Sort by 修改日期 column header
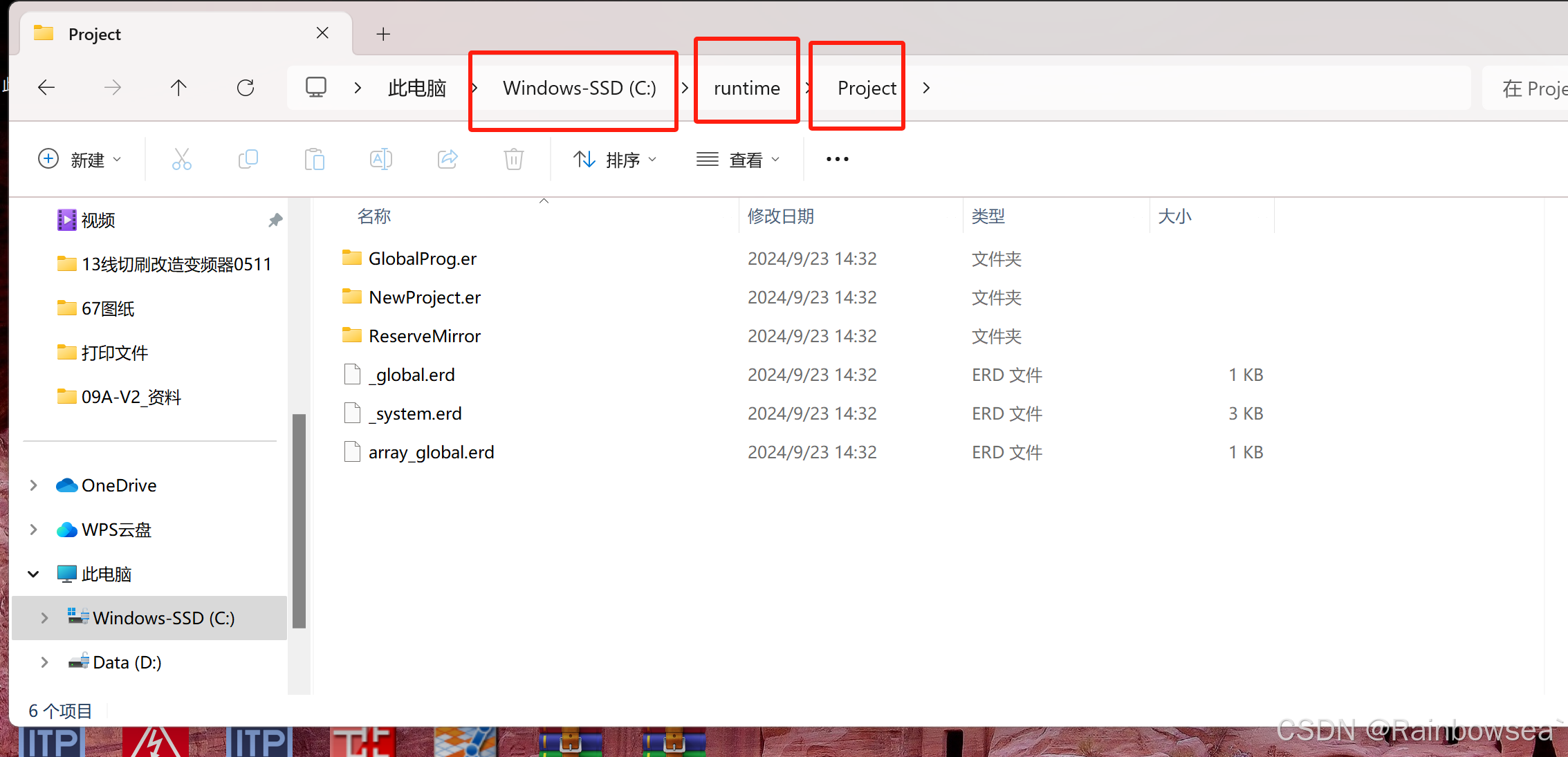Viewport: 1568px width, 757px height. click(x=780, y=216)
